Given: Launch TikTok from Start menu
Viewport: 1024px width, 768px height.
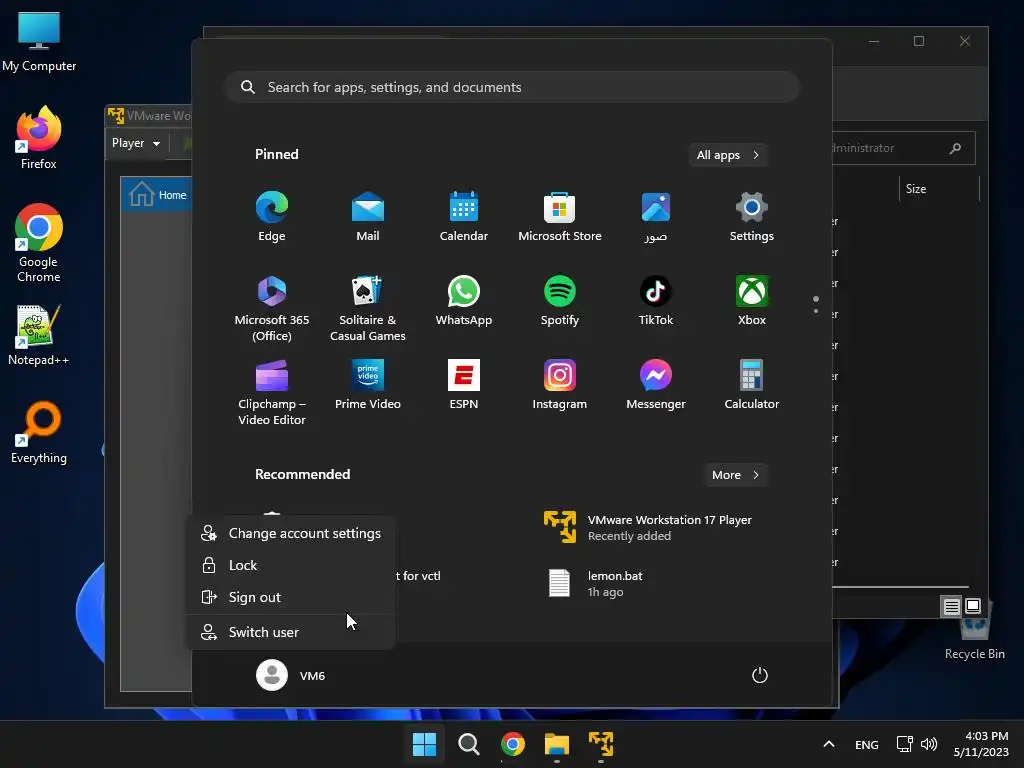Looking at the screenshot, I should click(x=656, y=300).
